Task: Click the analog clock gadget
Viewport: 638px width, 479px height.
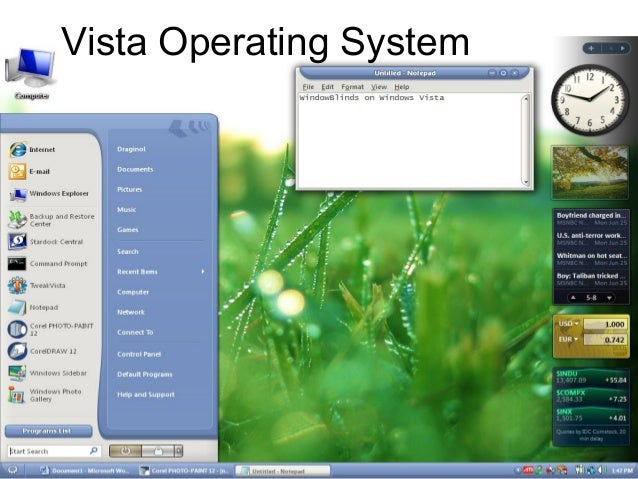Action: click(590, 100)
